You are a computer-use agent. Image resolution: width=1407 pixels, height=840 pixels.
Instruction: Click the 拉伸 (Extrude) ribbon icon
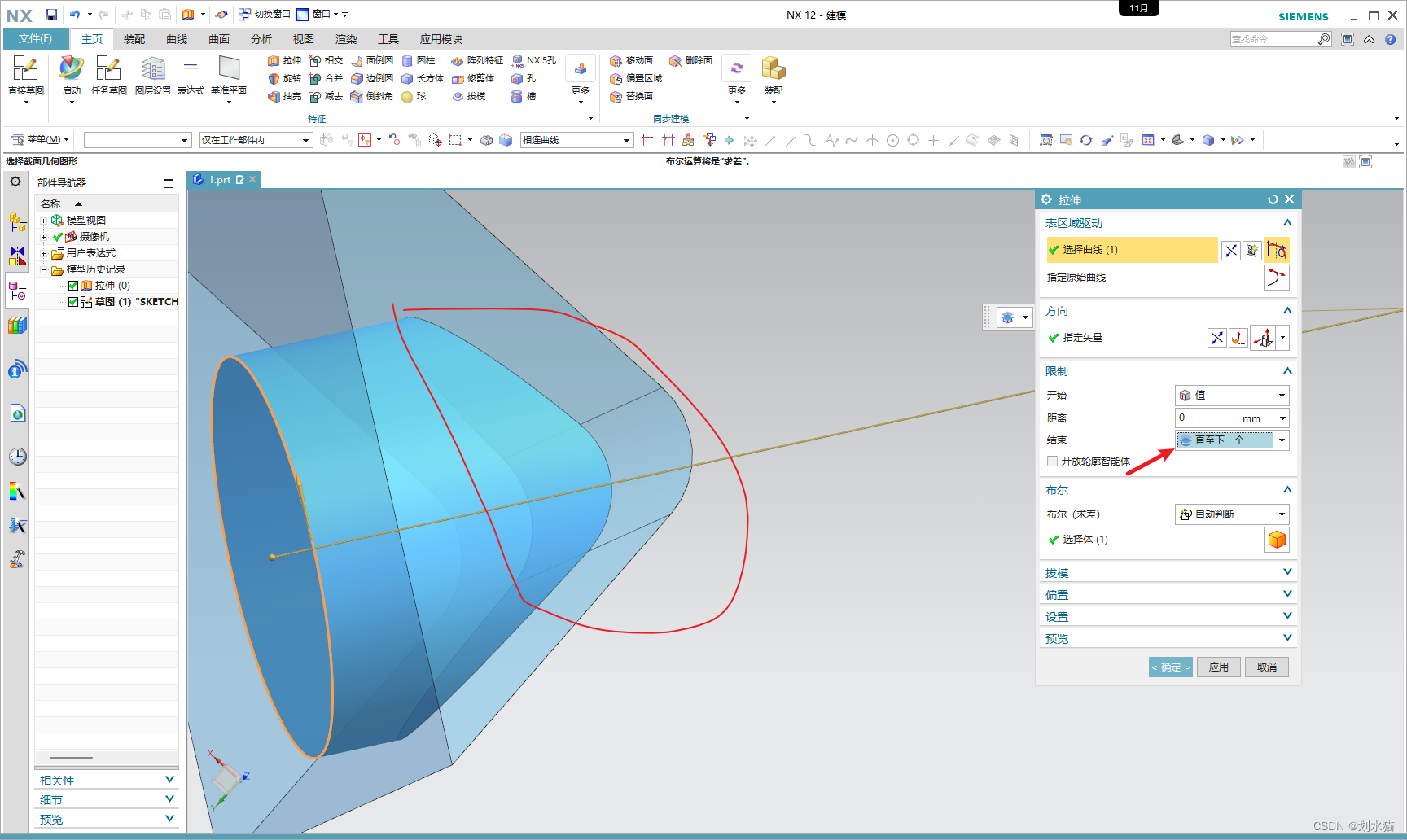click(284, 60)
